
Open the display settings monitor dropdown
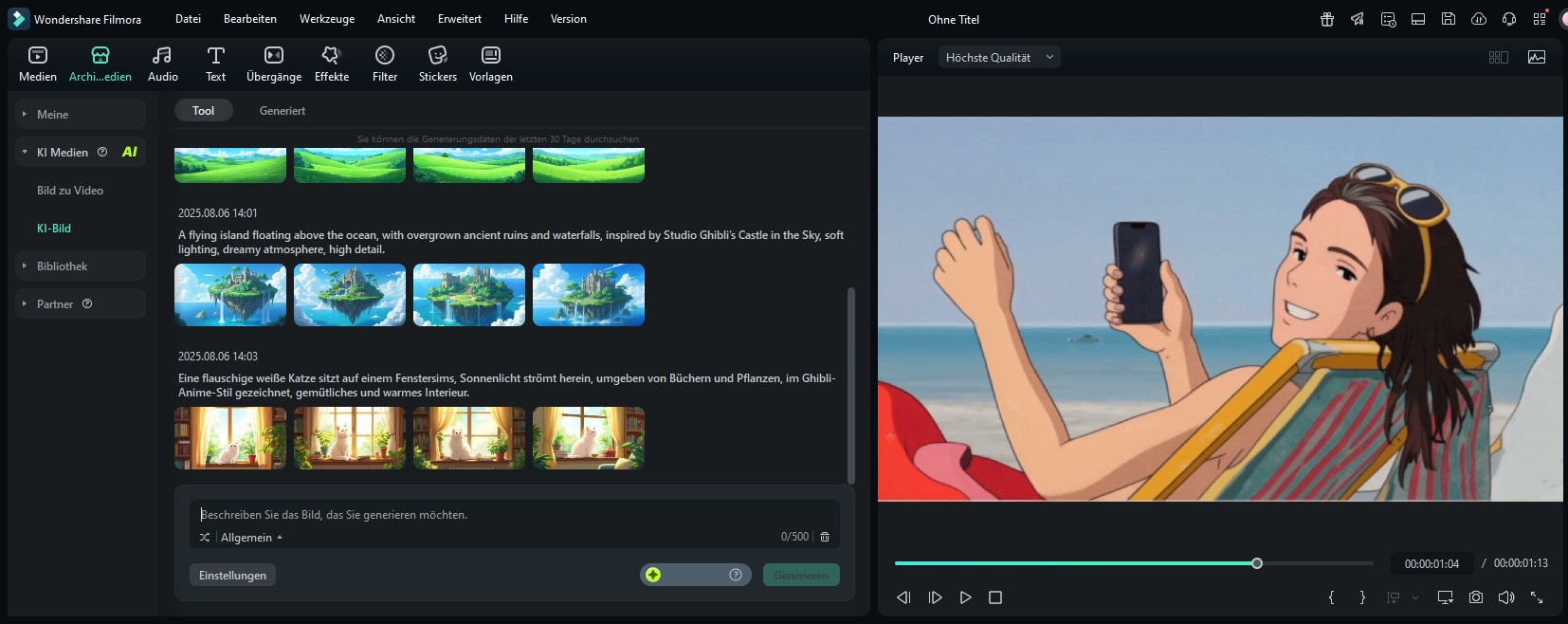tap(1445, 597)
